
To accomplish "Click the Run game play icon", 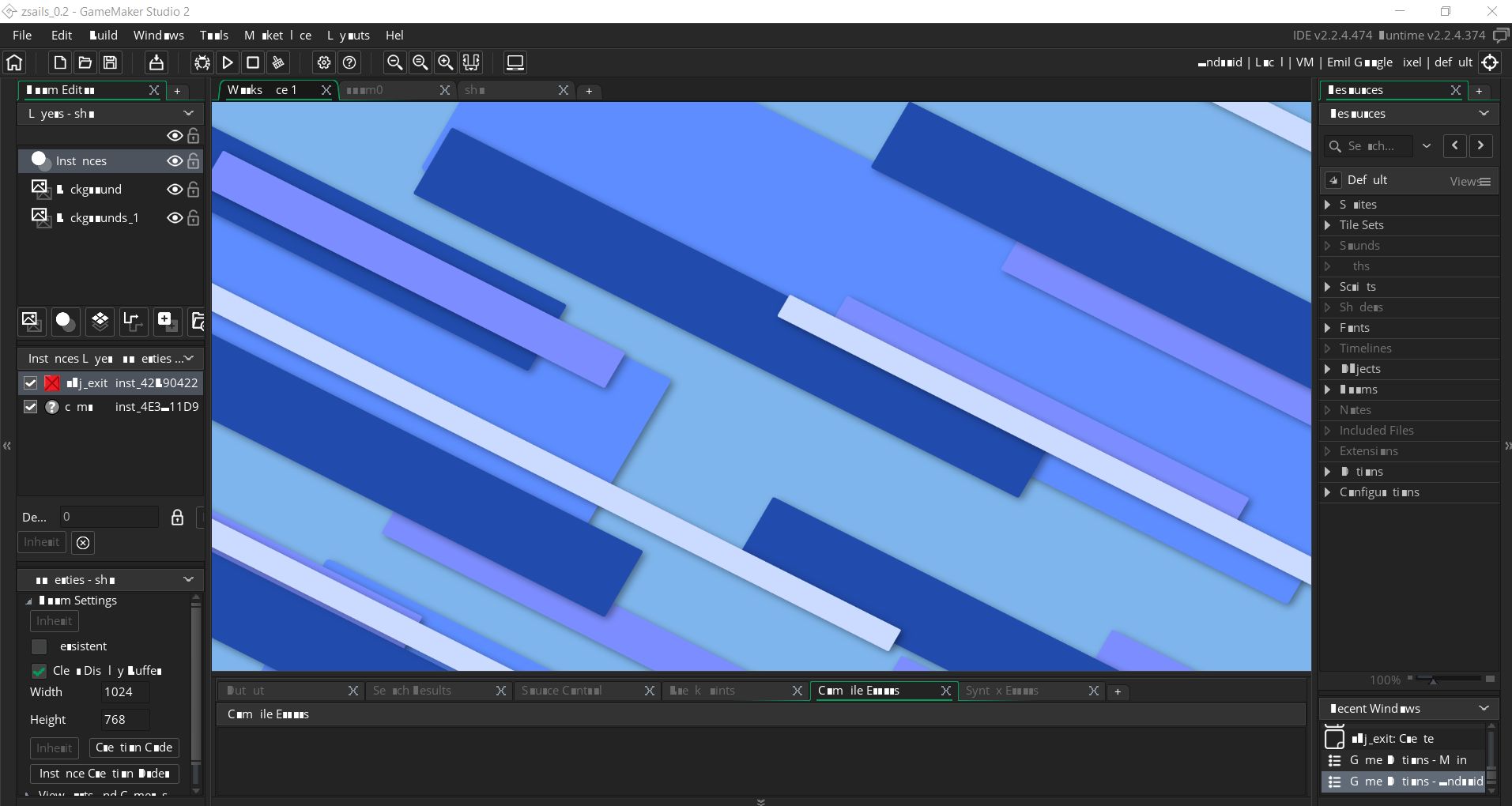I will [228, 62].
